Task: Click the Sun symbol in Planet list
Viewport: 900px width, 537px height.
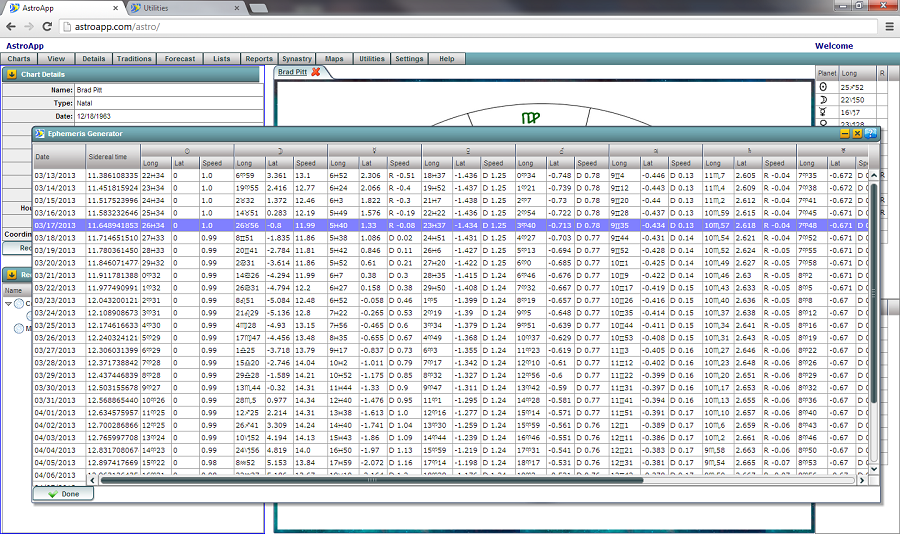Action: coord(823,87)
